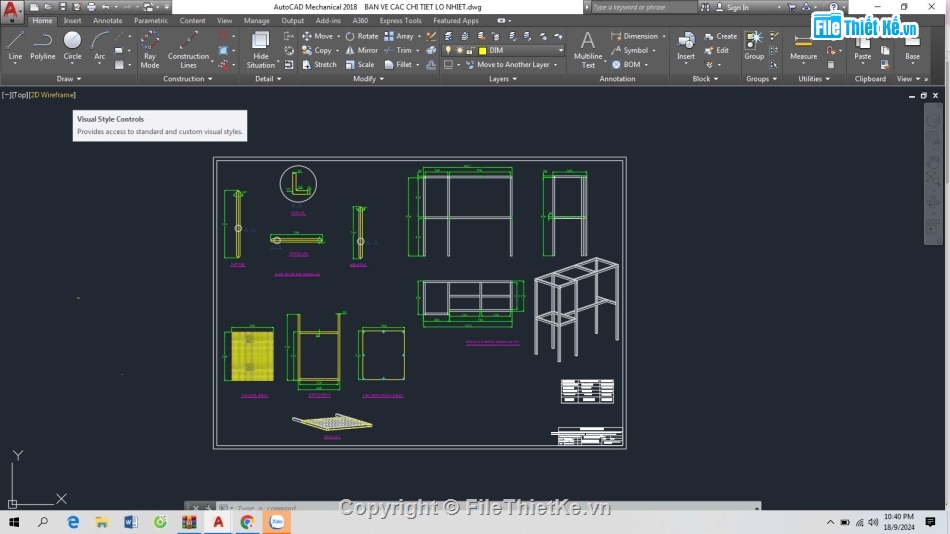Click the [Top] view control

point(21,95)
